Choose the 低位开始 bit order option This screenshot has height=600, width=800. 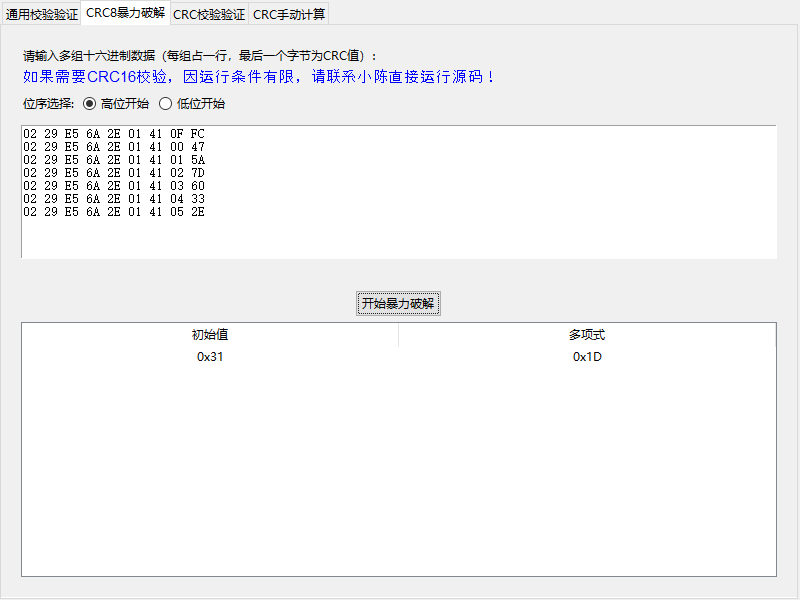(x=192, y=104)
